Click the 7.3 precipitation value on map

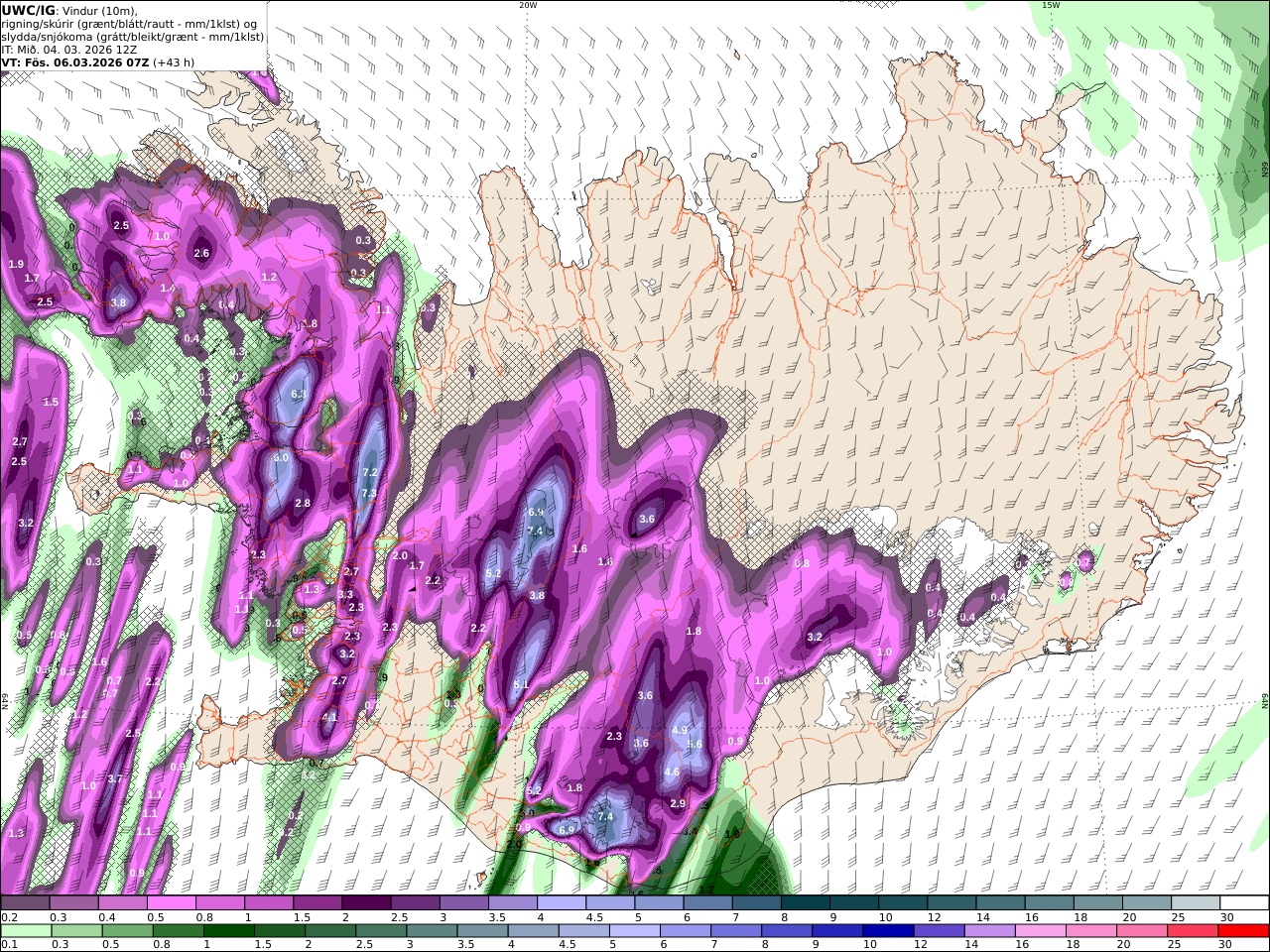pos(369,493)
